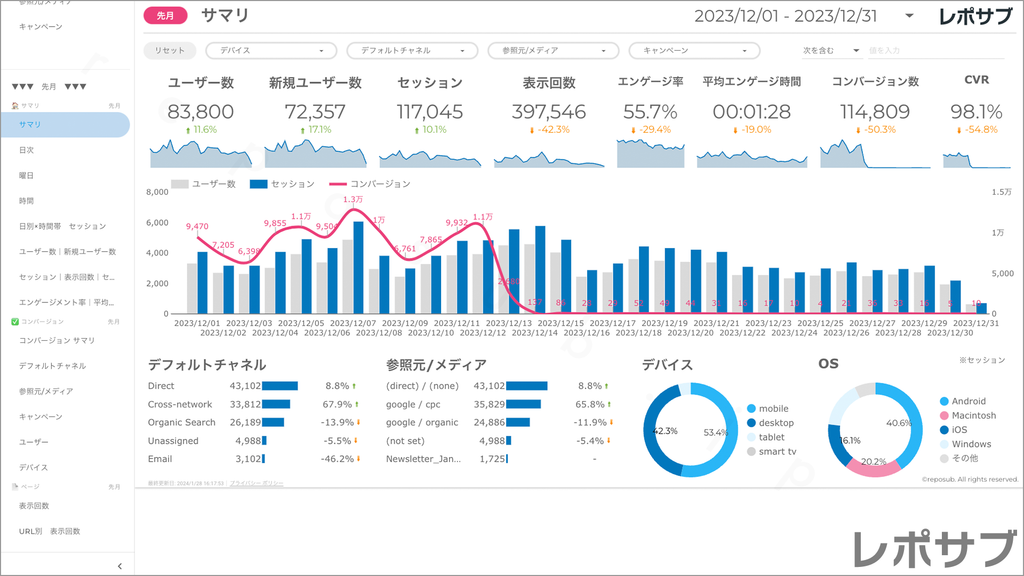Collapse the sidebar with the chevron arrow

click(119, 566)
